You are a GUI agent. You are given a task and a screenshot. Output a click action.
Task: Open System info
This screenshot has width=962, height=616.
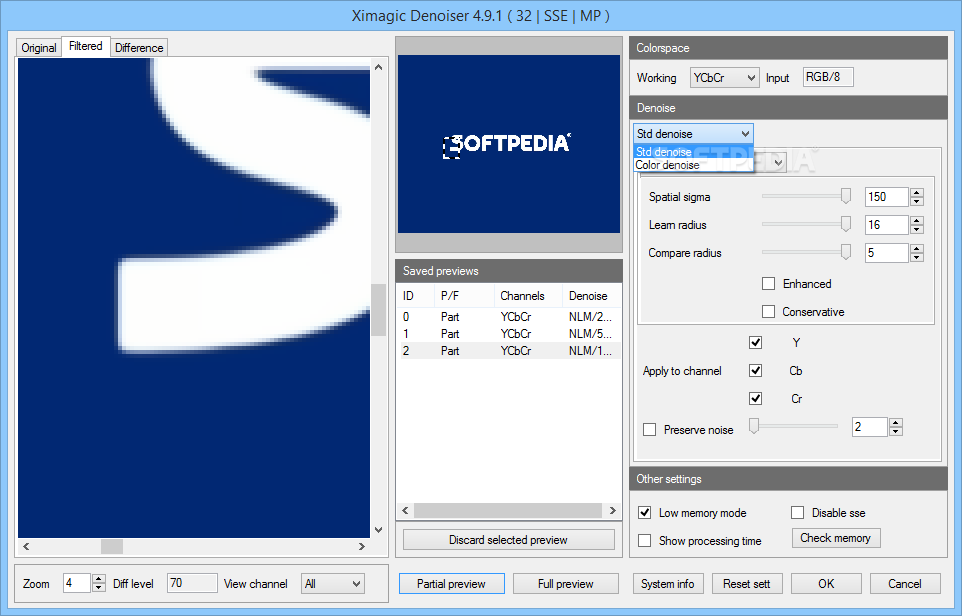click(668, 583)
